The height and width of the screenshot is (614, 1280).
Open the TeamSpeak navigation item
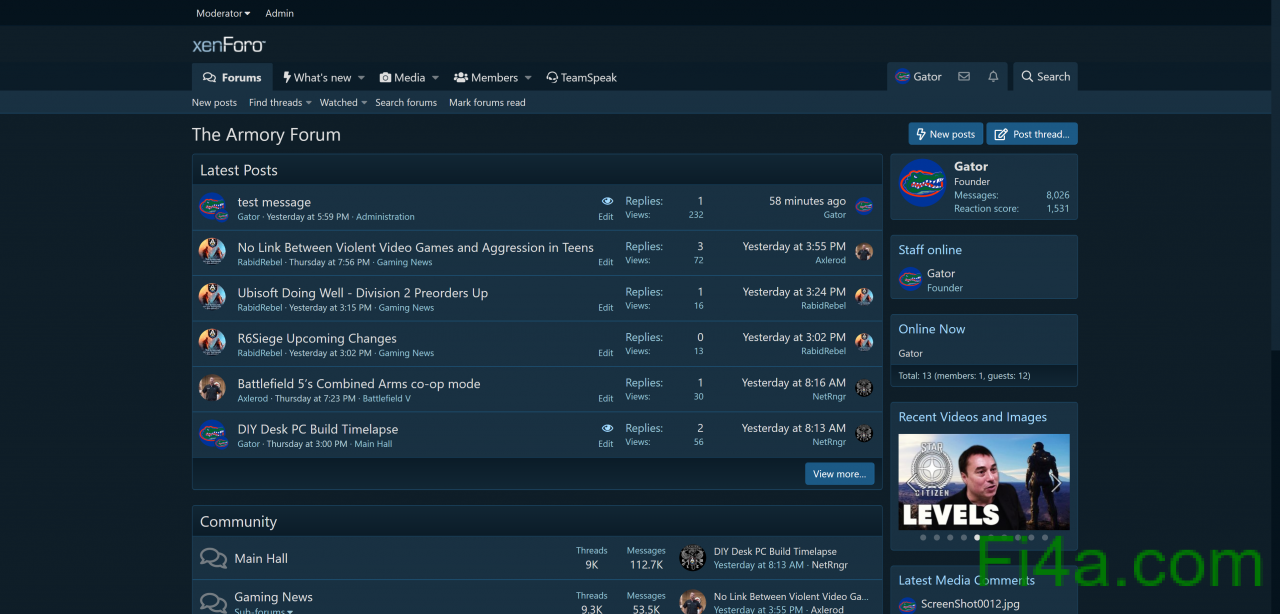581,78
